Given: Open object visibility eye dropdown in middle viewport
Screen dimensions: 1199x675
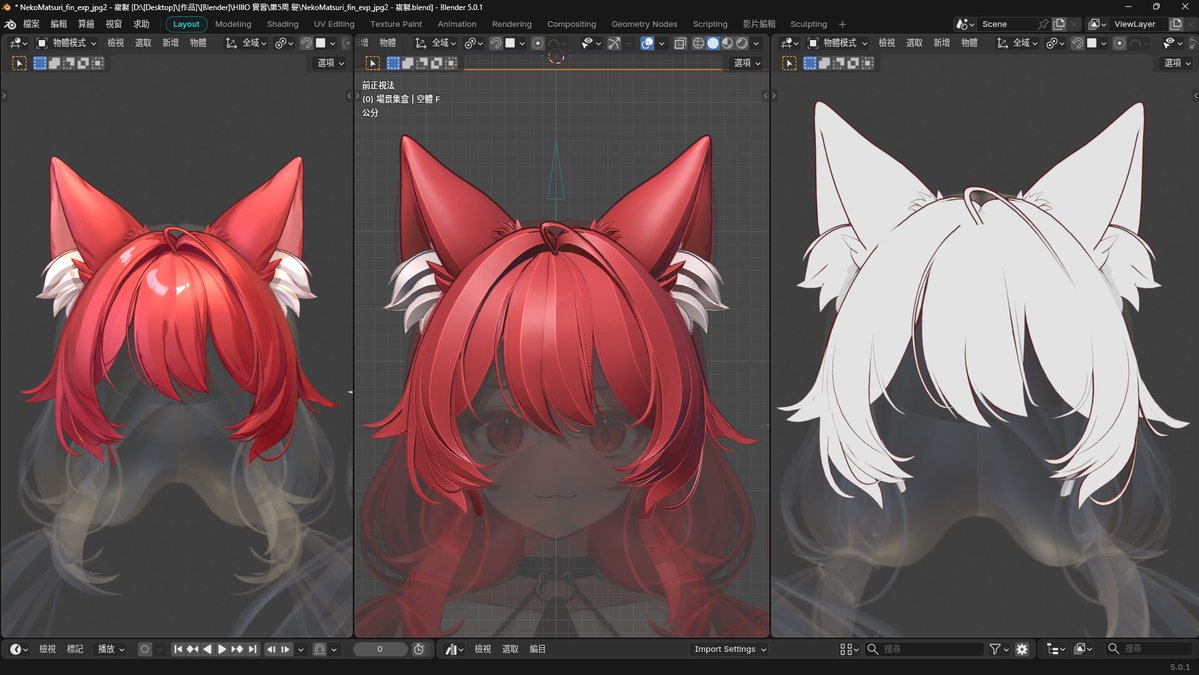Looking at the screenshot, I should point(591,43).
